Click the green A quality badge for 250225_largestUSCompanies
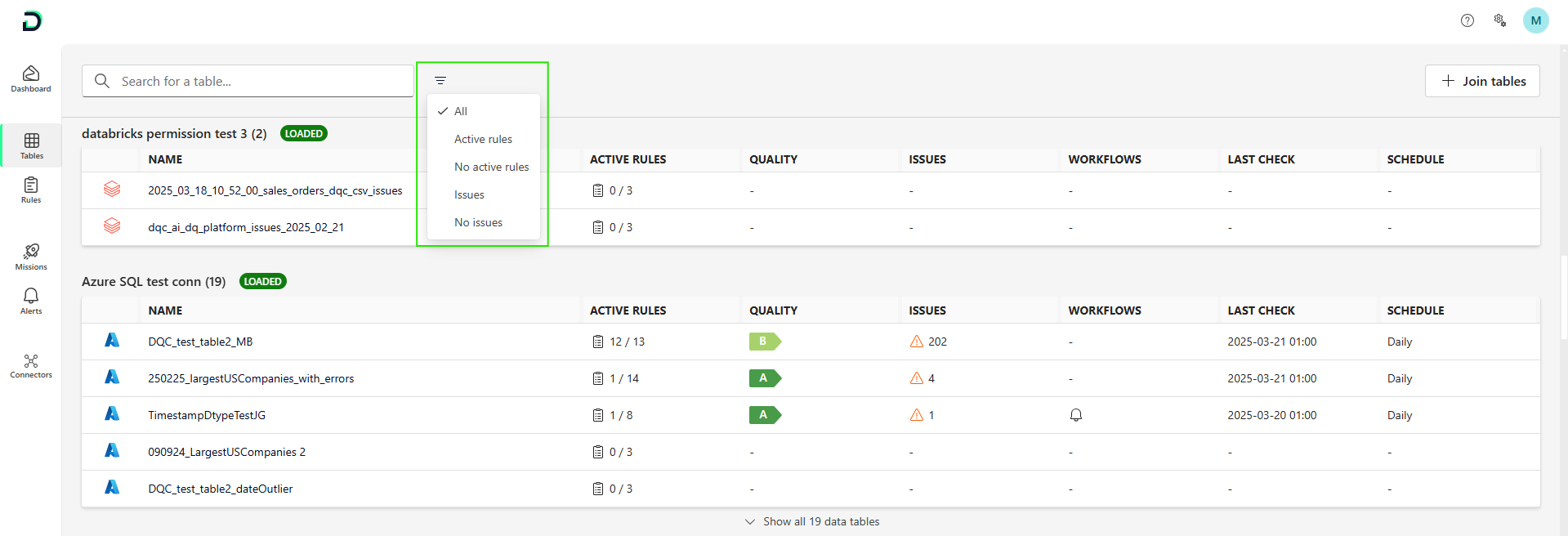This screenshot has height=536, width=1568. point(764,378)
